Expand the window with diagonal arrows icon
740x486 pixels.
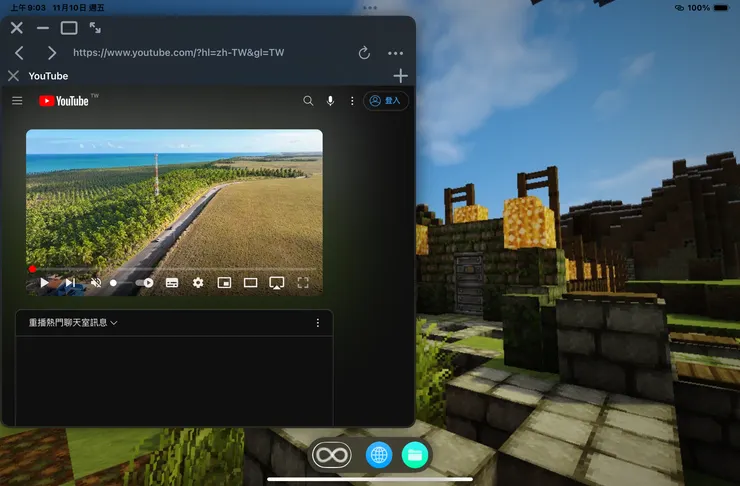(x=95, y=28)
